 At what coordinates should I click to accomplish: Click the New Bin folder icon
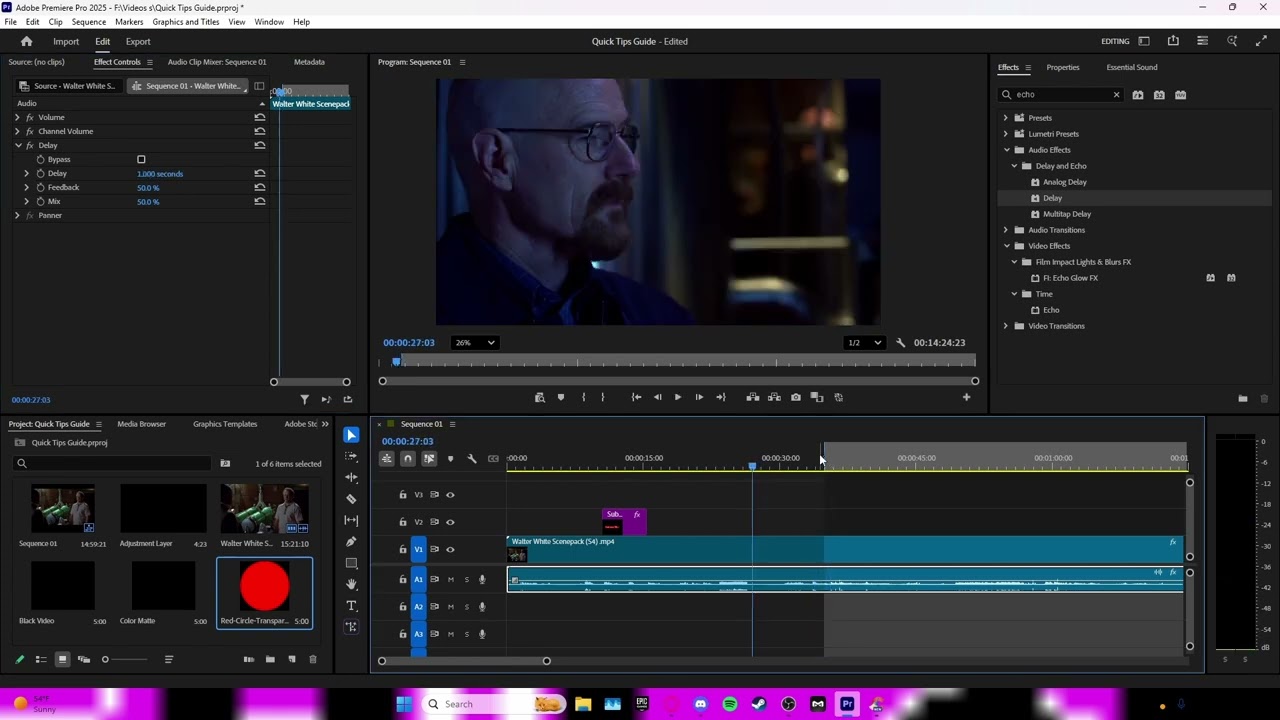click(270, 659)
